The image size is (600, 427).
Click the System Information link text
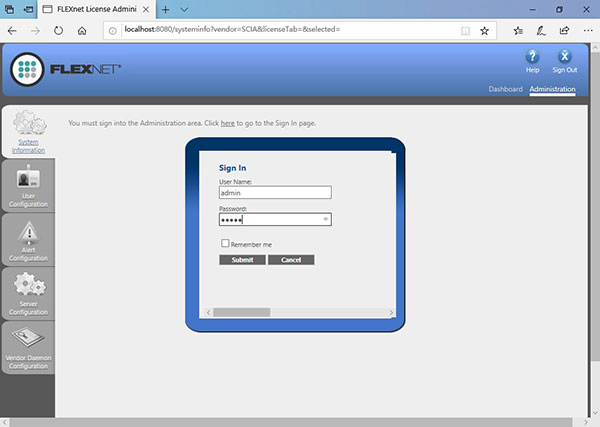pyautogui.click(x=28, y=146)
